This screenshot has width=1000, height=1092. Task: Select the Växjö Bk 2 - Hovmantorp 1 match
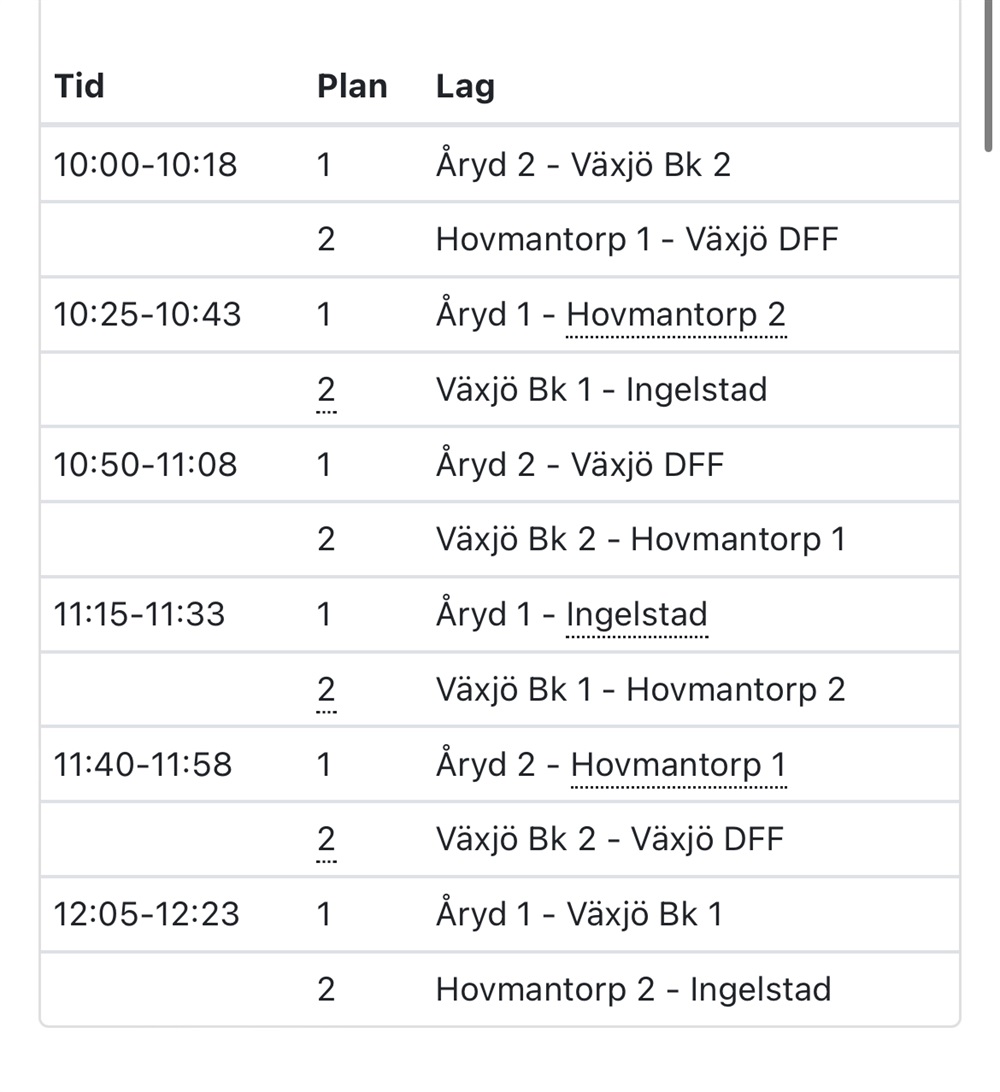[641, 540]
